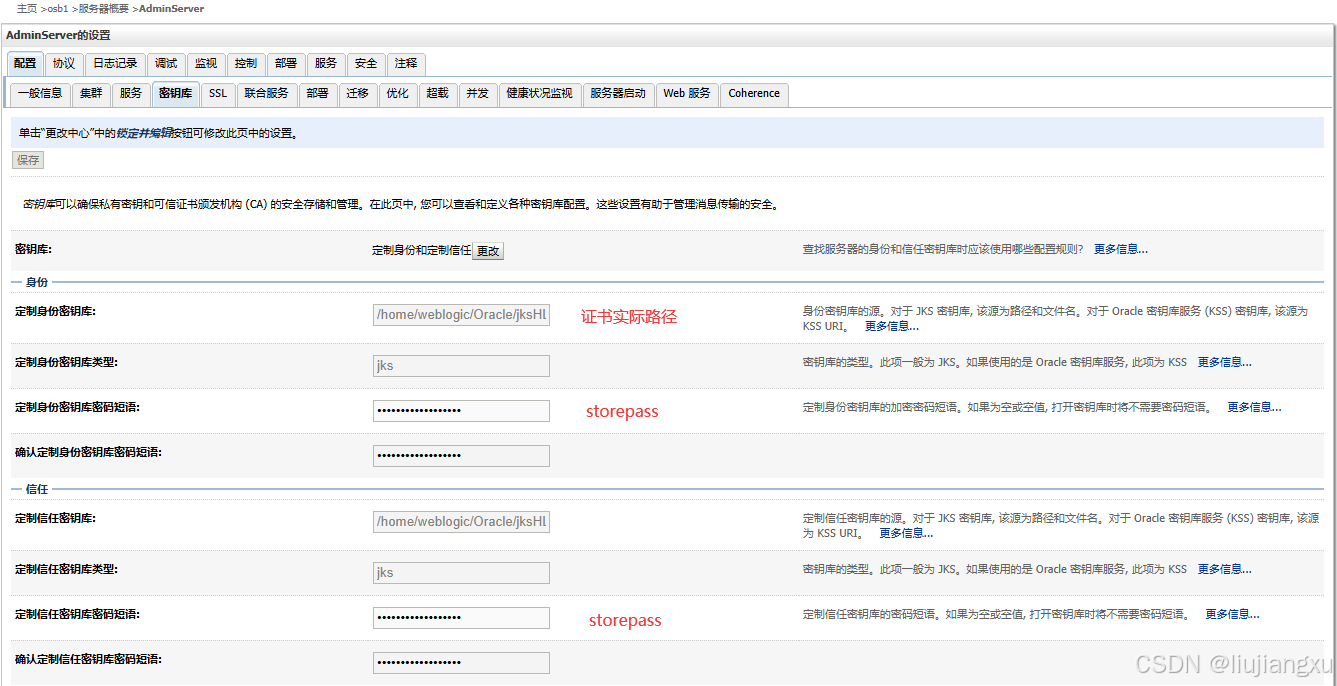Open the 并发 sub-tab
This screenshot has height=686, width=1337.
coord(477,94)
